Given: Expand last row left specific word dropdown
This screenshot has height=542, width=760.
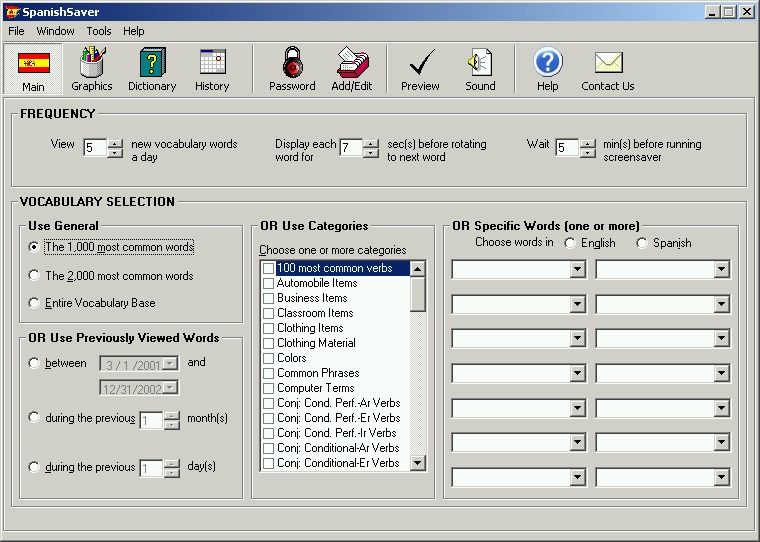Looking at the screenshot, I should (x=577, y=477).
